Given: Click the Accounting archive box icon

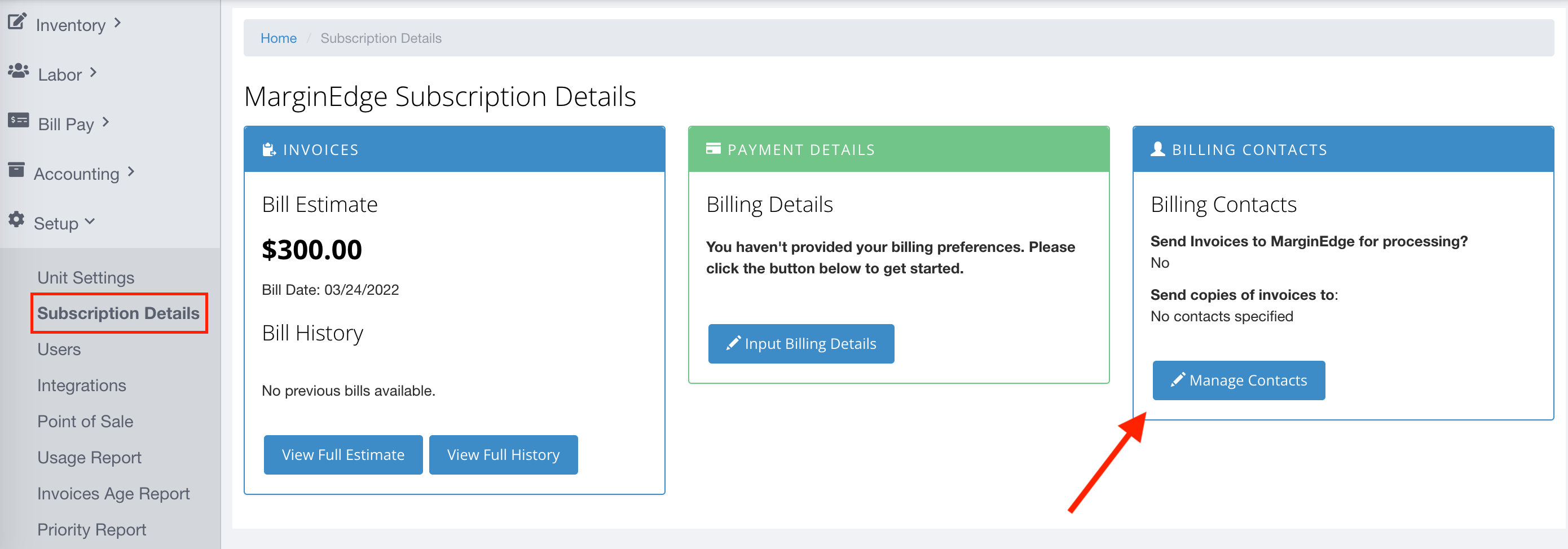Looking at the screenshot, I should (x=16, y=170).
